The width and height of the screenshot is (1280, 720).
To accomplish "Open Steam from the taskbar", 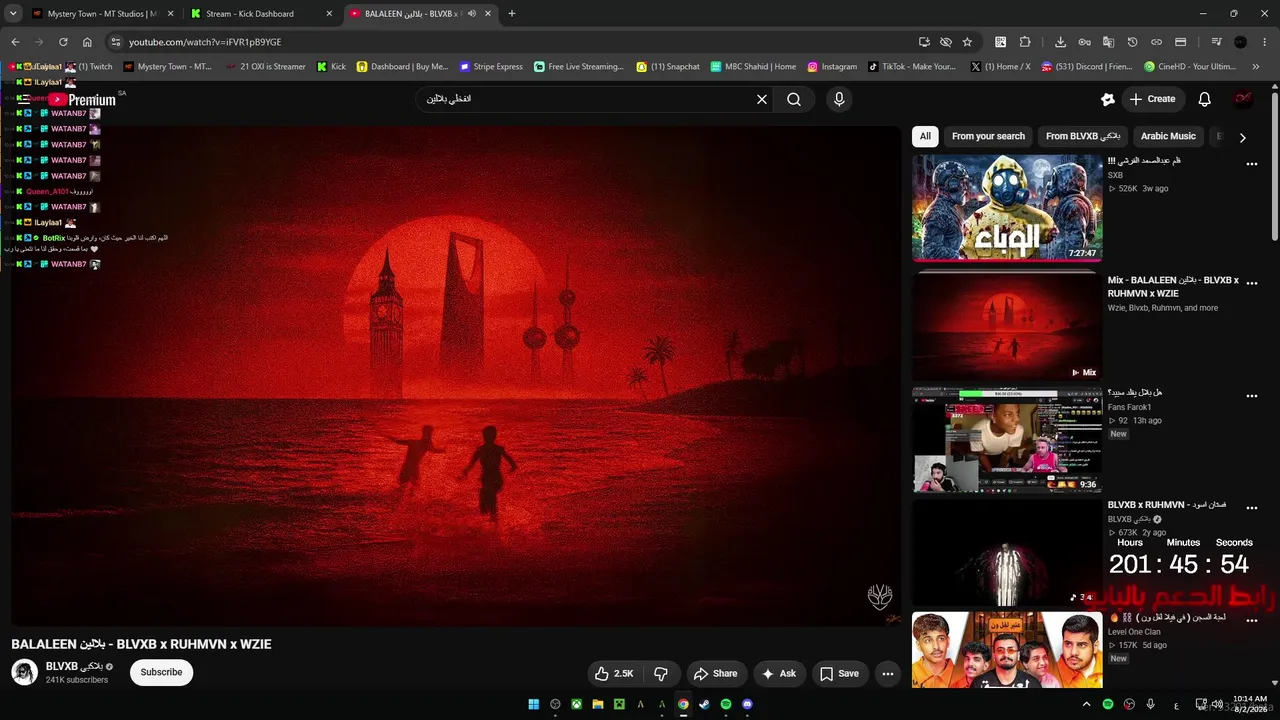I will (704, 704).
